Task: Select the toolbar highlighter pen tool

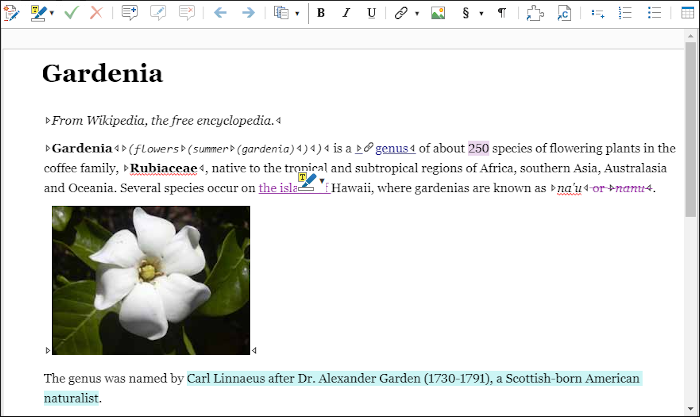Action: click(x=37, y=13)
